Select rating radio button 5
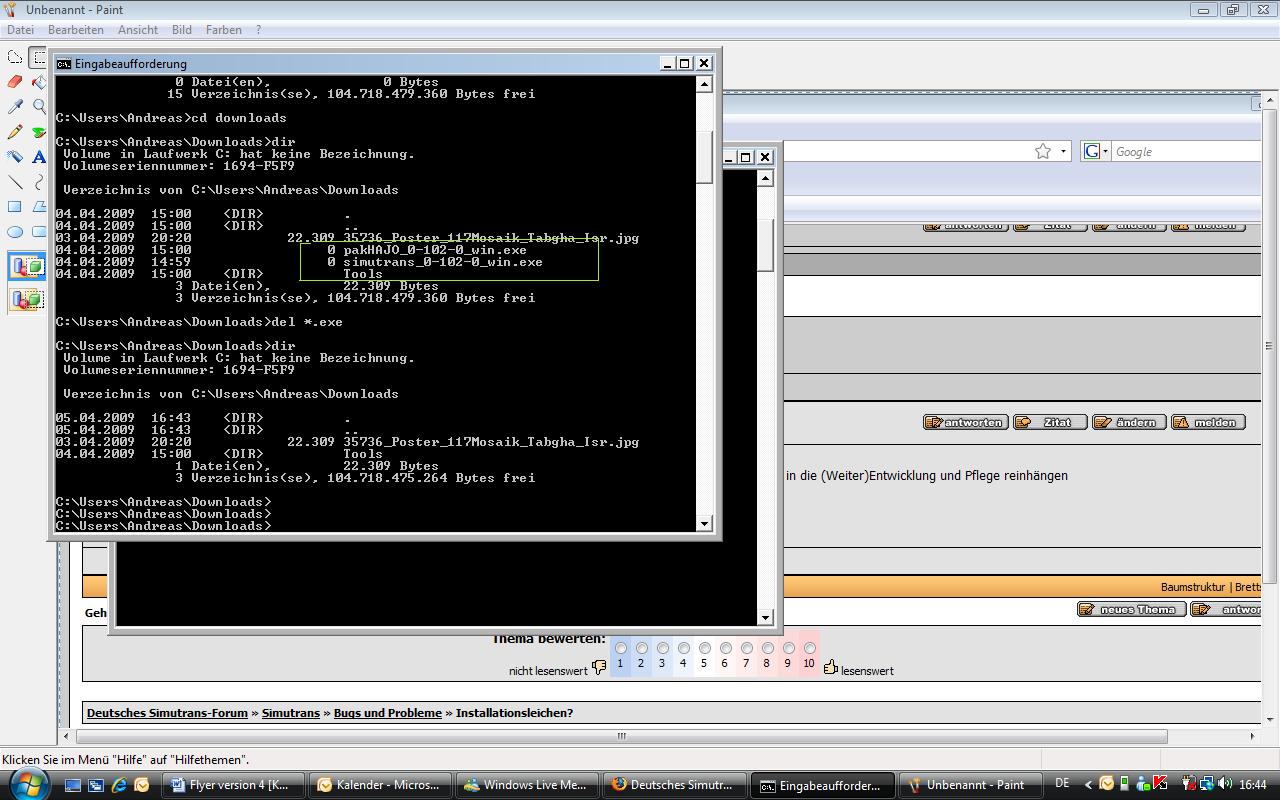The image size is (1280, 800). [x=704, y=648]
